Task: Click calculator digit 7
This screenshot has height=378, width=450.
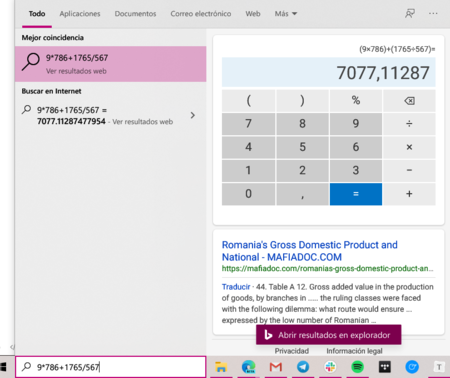Action: coord(249,124)
